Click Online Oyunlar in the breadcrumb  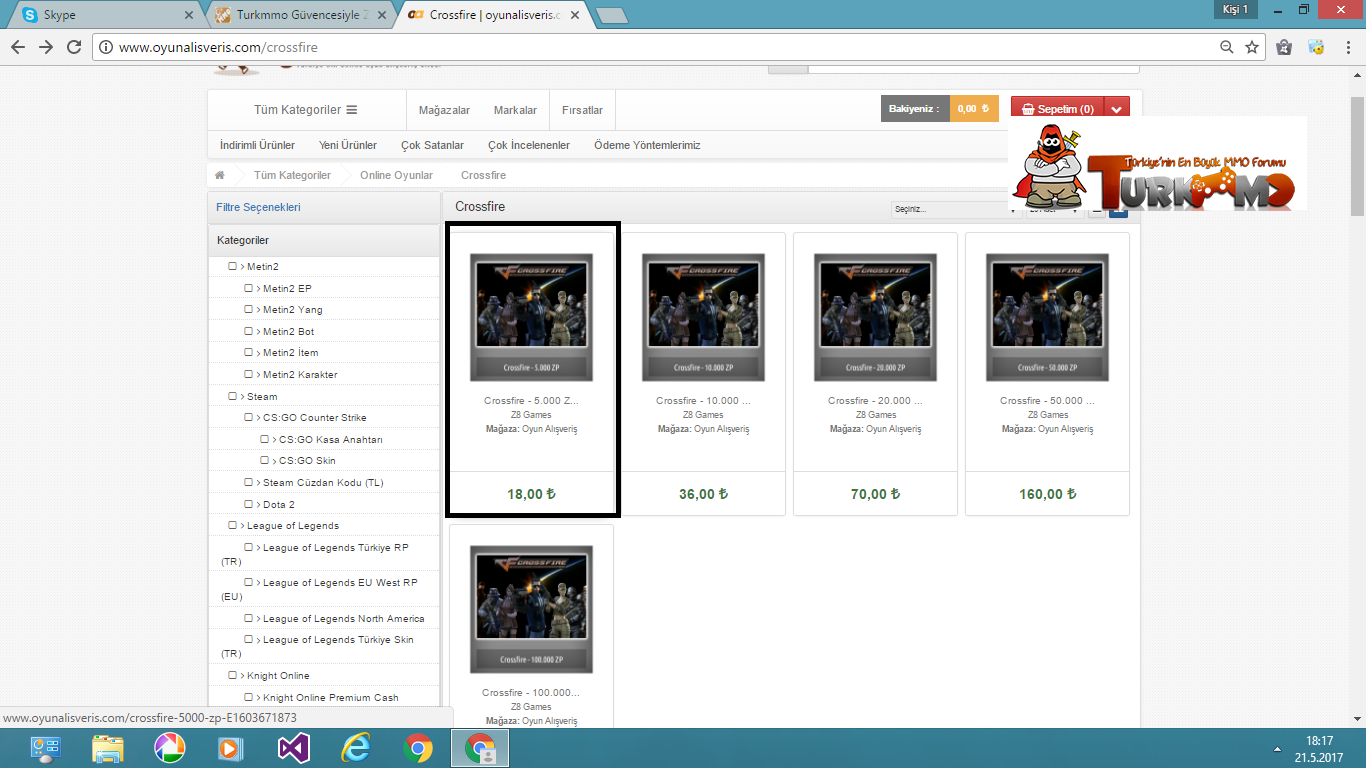coord(396,175)
